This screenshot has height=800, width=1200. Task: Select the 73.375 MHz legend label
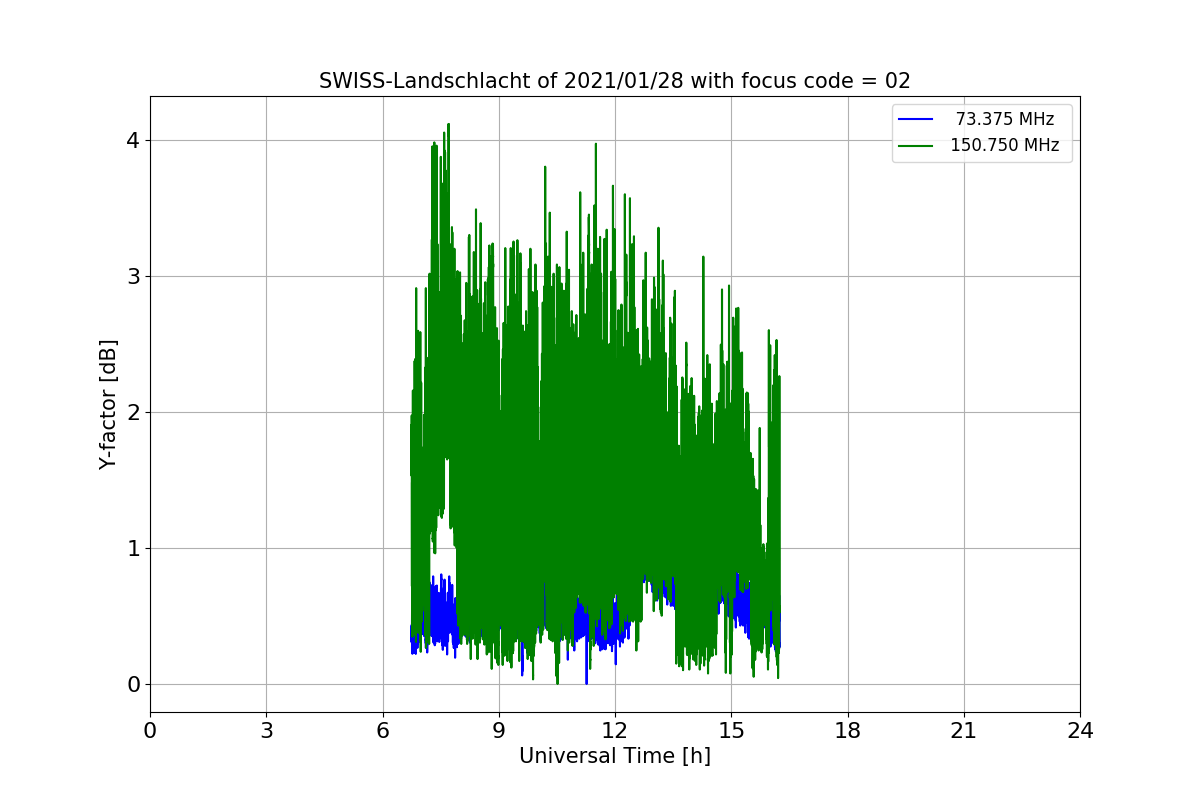click(x=1005, y=119)
